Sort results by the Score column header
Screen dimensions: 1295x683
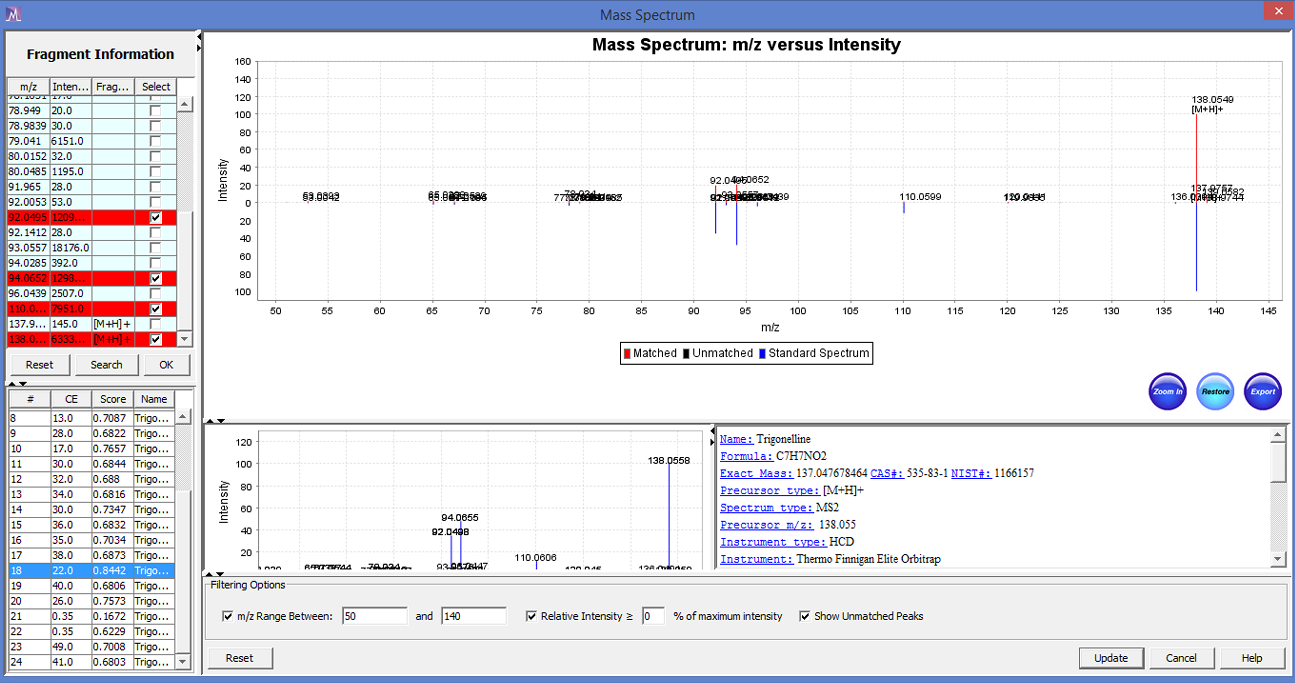(x=113, y=399)
